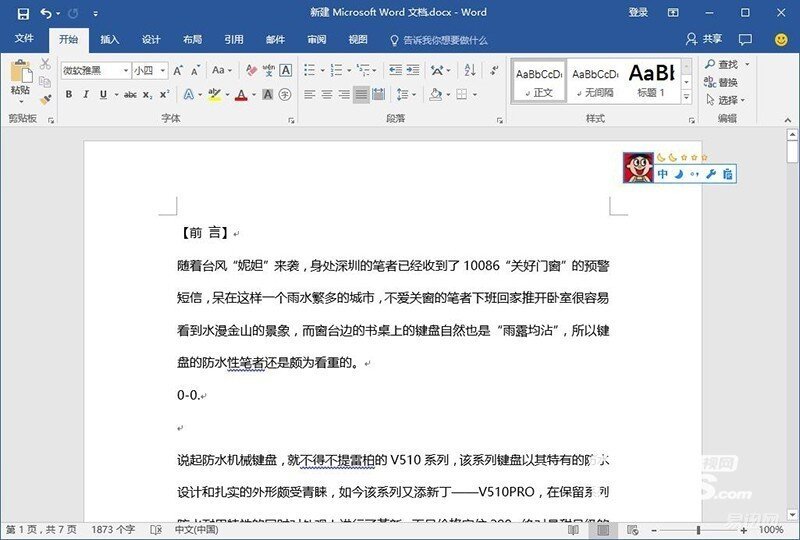This screenshot has width=800, height=540.
Task: Cut selection with the scissors icon
Action: pyautogui.click(x=45, y=63)
